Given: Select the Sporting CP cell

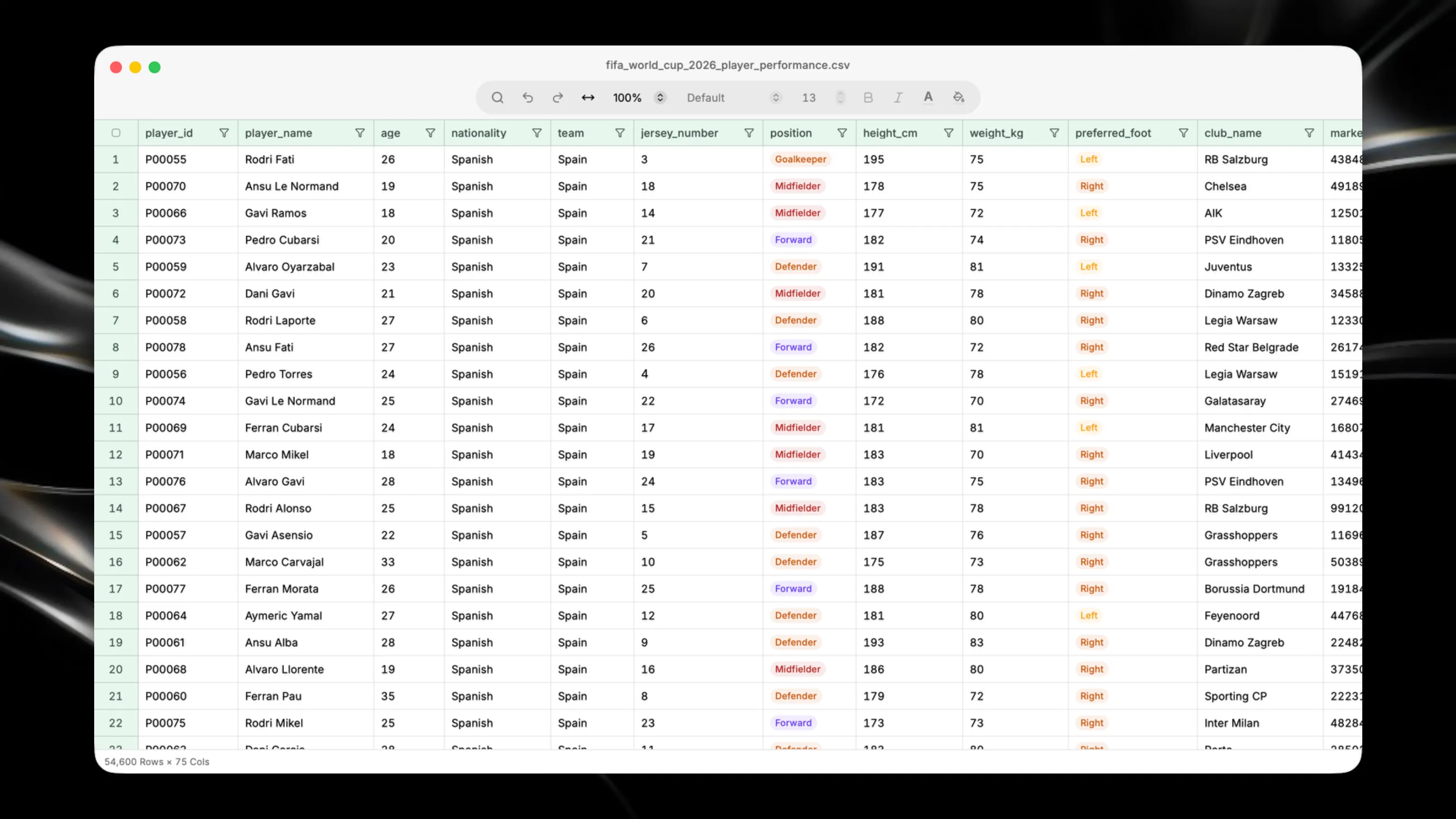Looking at the screenshot, I should click(1260, 696).
